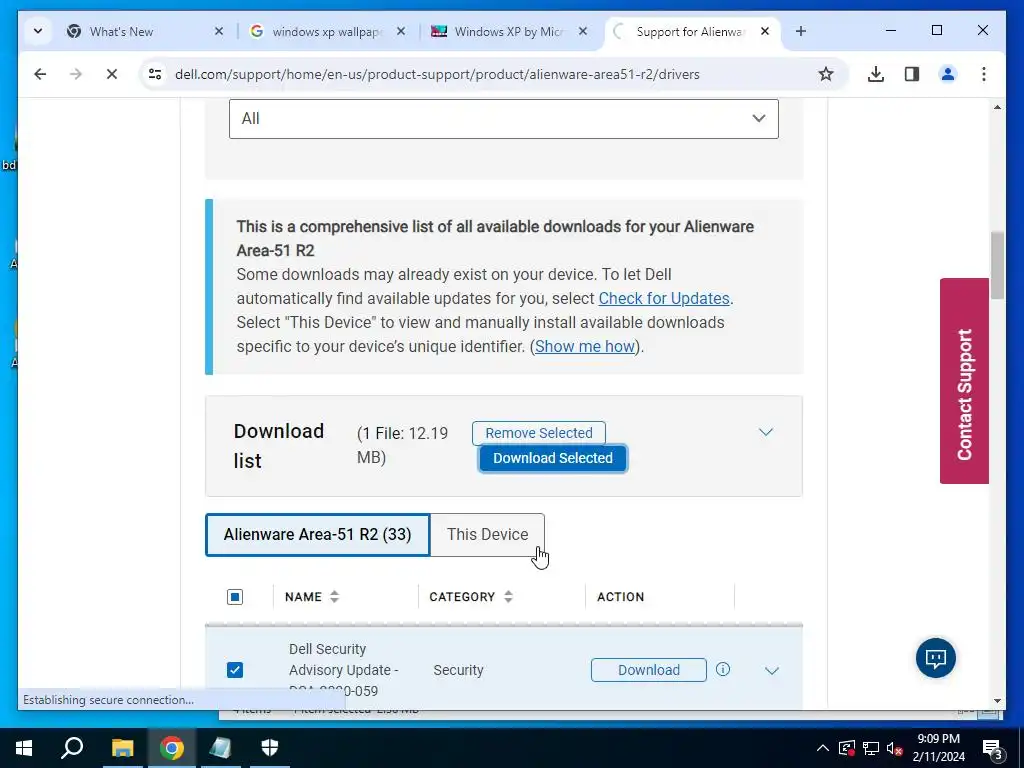Sort table by NAME column
This screenshot has height=768, width=1024.
point(312,597)
